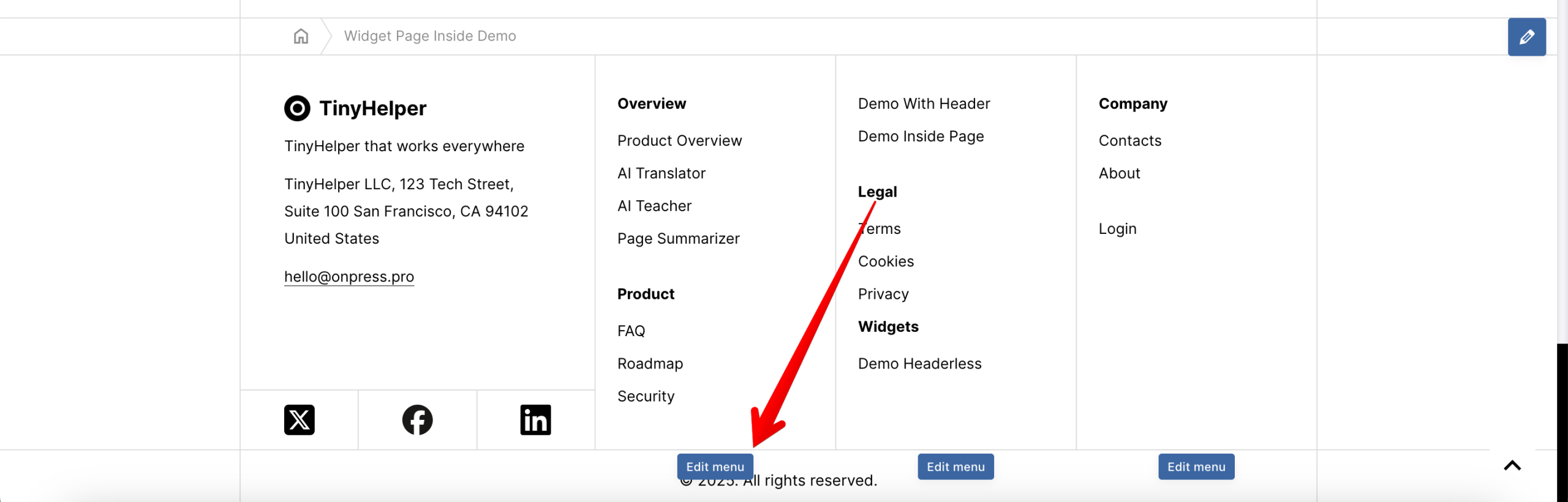Click Edit menu button under Overview column
This screenshot has width=1568, height=502.
[x=715, y=466]
